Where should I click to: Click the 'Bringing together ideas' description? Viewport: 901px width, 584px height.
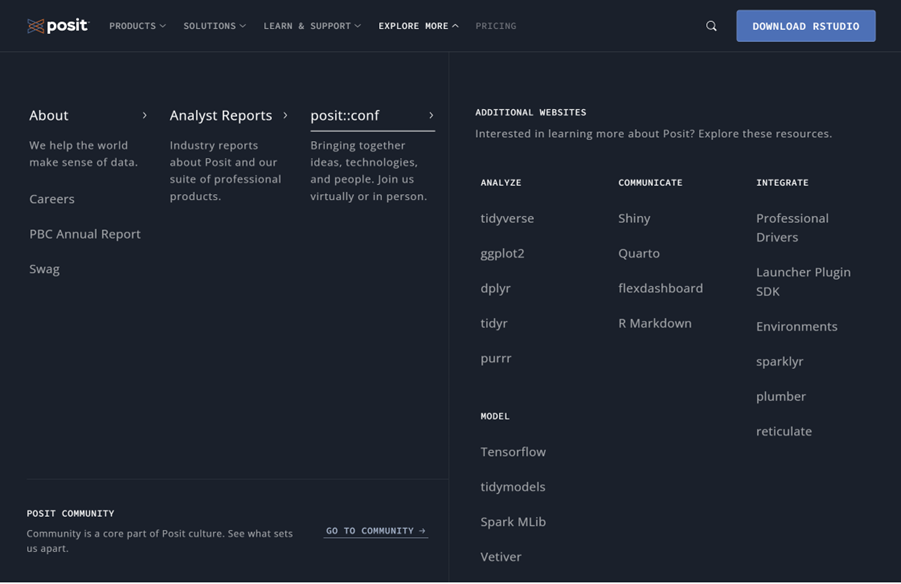[x=368, y=171]
